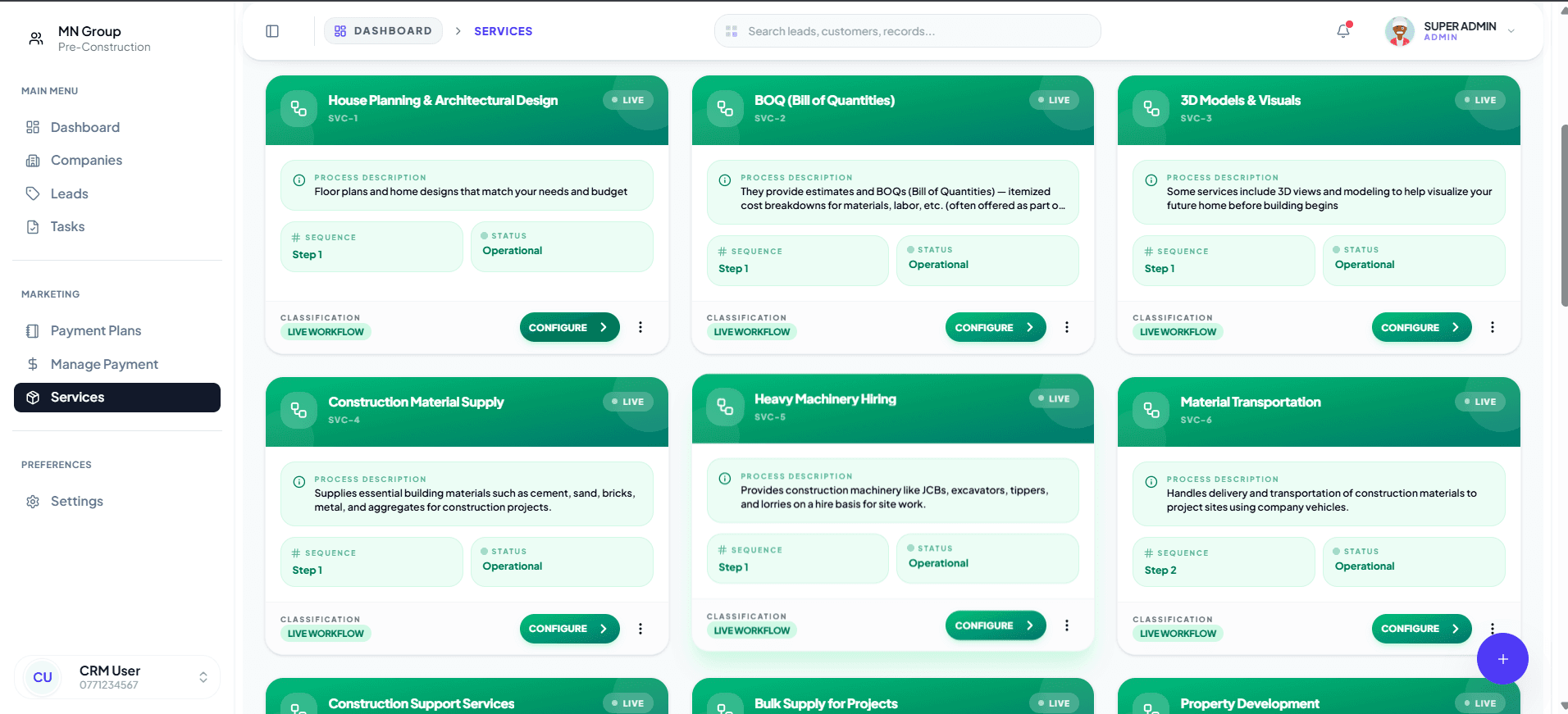Open the notifications bell

coord(1343,31)
